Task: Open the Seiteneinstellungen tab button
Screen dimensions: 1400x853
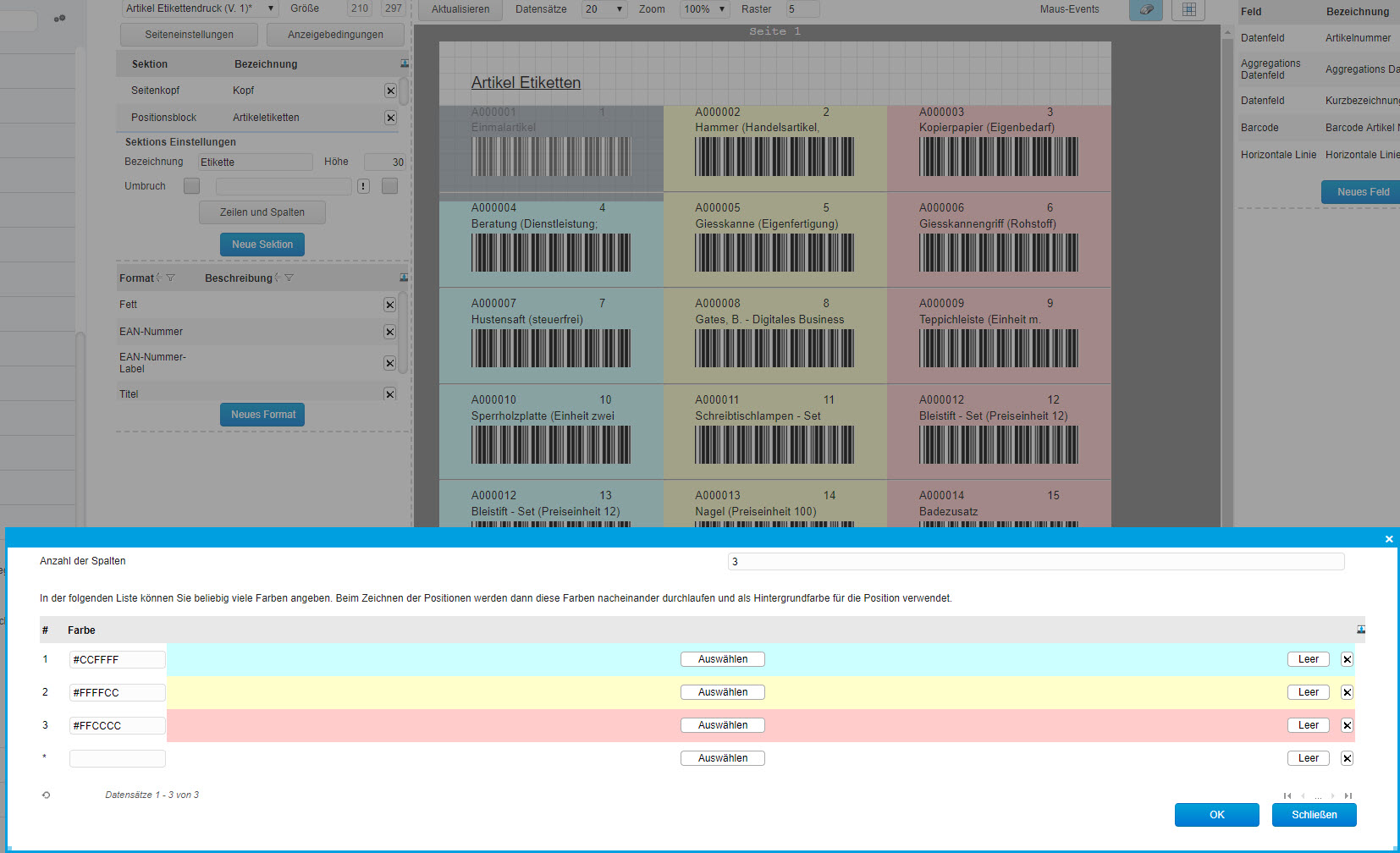Action: click(x=189, y=35)
